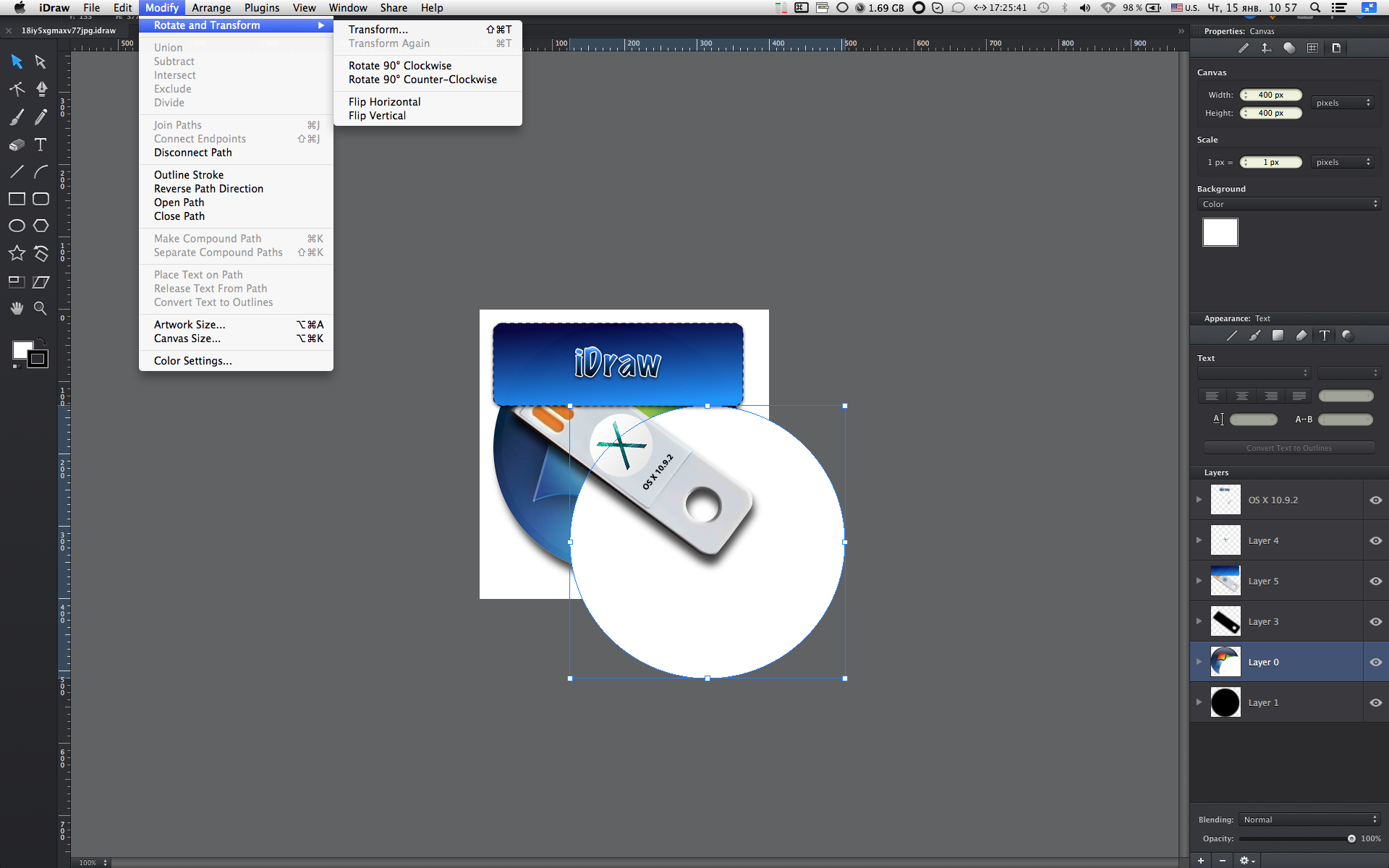Open Canvas Size... dialog

tap(187, 339)
